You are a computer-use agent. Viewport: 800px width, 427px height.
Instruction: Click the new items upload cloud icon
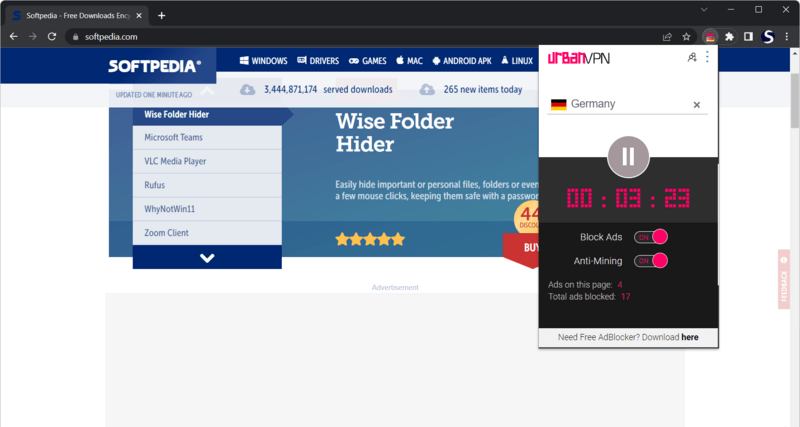[427, 90]
